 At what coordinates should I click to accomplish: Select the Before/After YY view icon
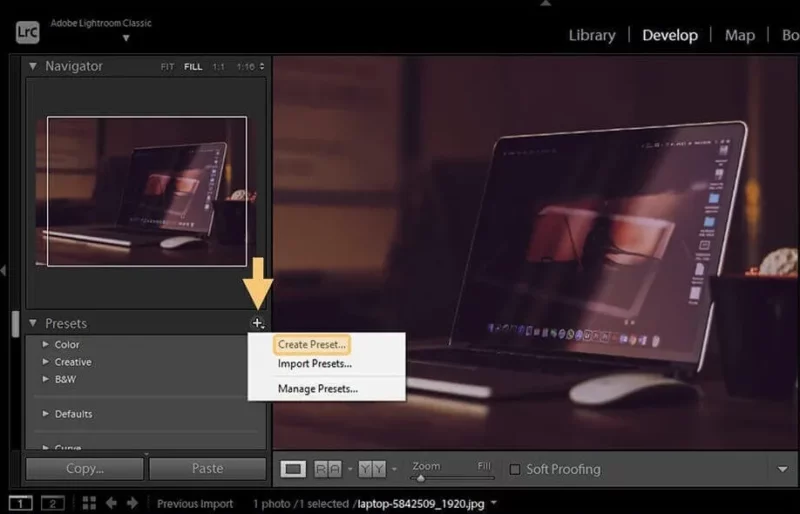click(x=372, y=469)
